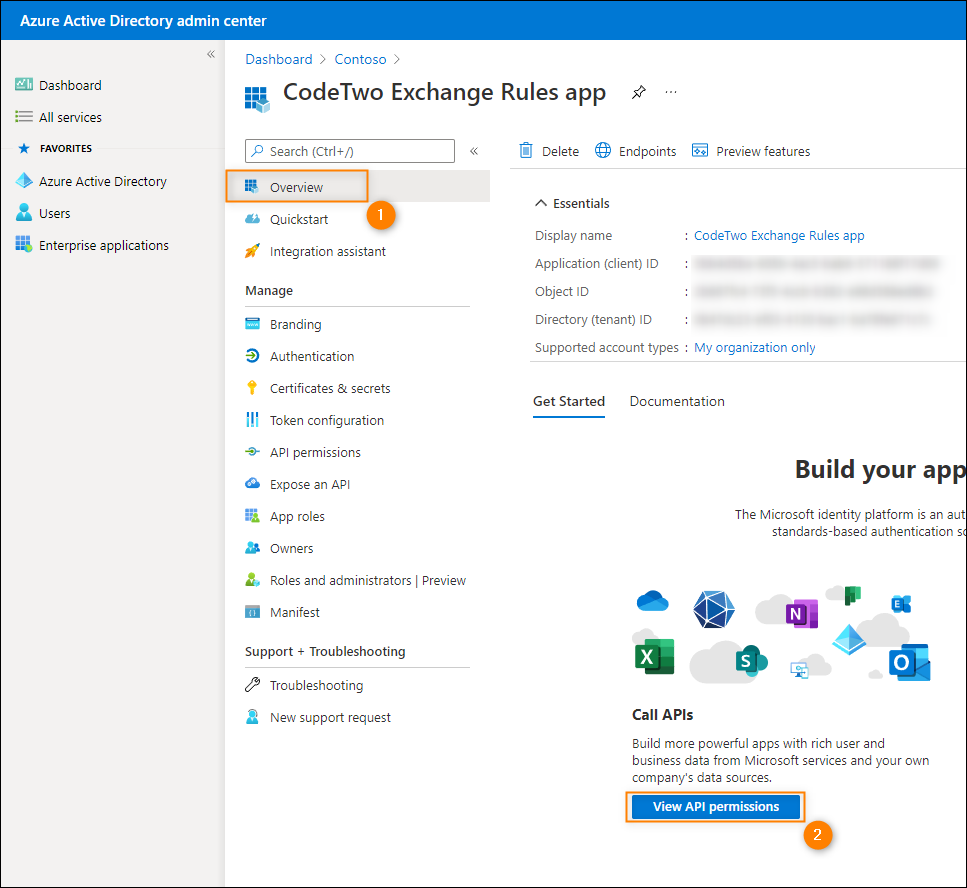The image size is (967, 888).
Task: Click the Dashboard icon in the left sidebar
Action: 24,84
